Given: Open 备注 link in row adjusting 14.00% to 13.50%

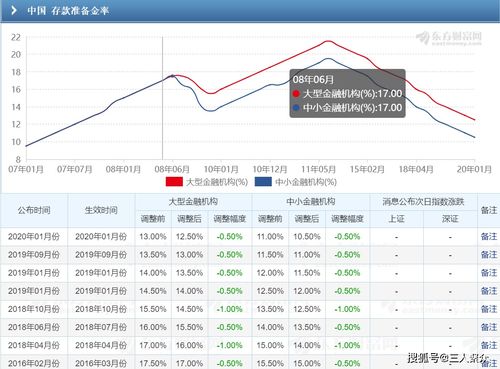Looking at the screenshot, I should coord(489,273).
